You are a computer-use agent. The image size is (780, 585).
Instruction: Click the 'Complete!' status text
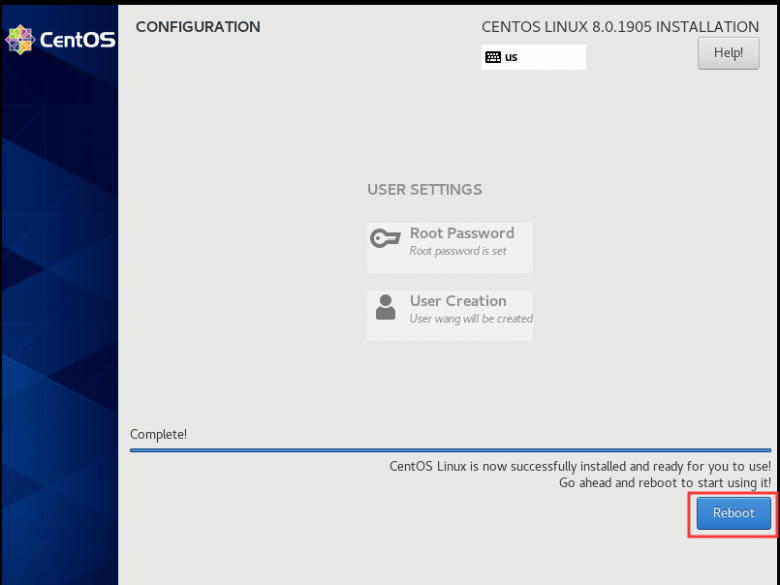(158, 434)
